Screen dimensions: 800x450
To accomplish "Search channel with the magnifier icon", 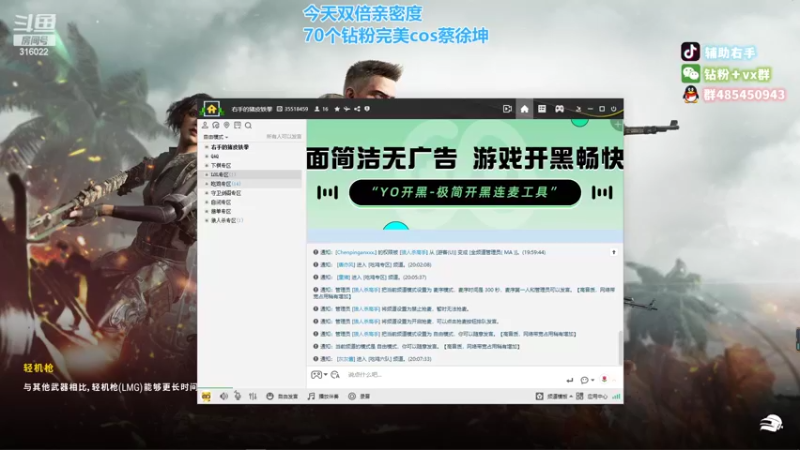I will click(x=248, y=125).
